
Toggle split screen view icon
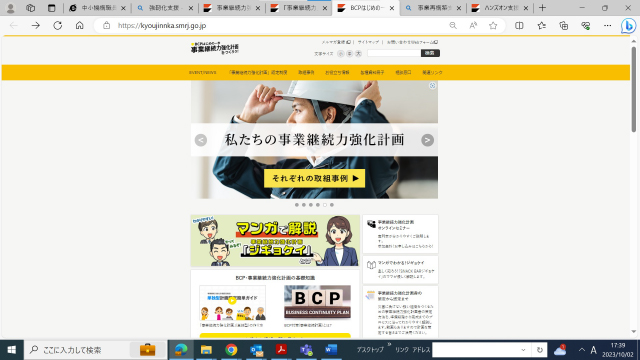[x=519, y=25]
